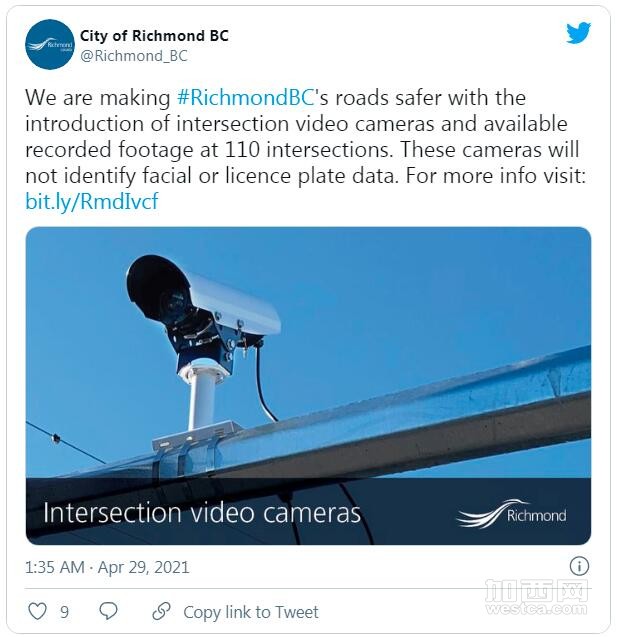This screenshot has width=617, height=637.
Task: Click the Richmond logo in the image banner
Action: click(511, 514)
